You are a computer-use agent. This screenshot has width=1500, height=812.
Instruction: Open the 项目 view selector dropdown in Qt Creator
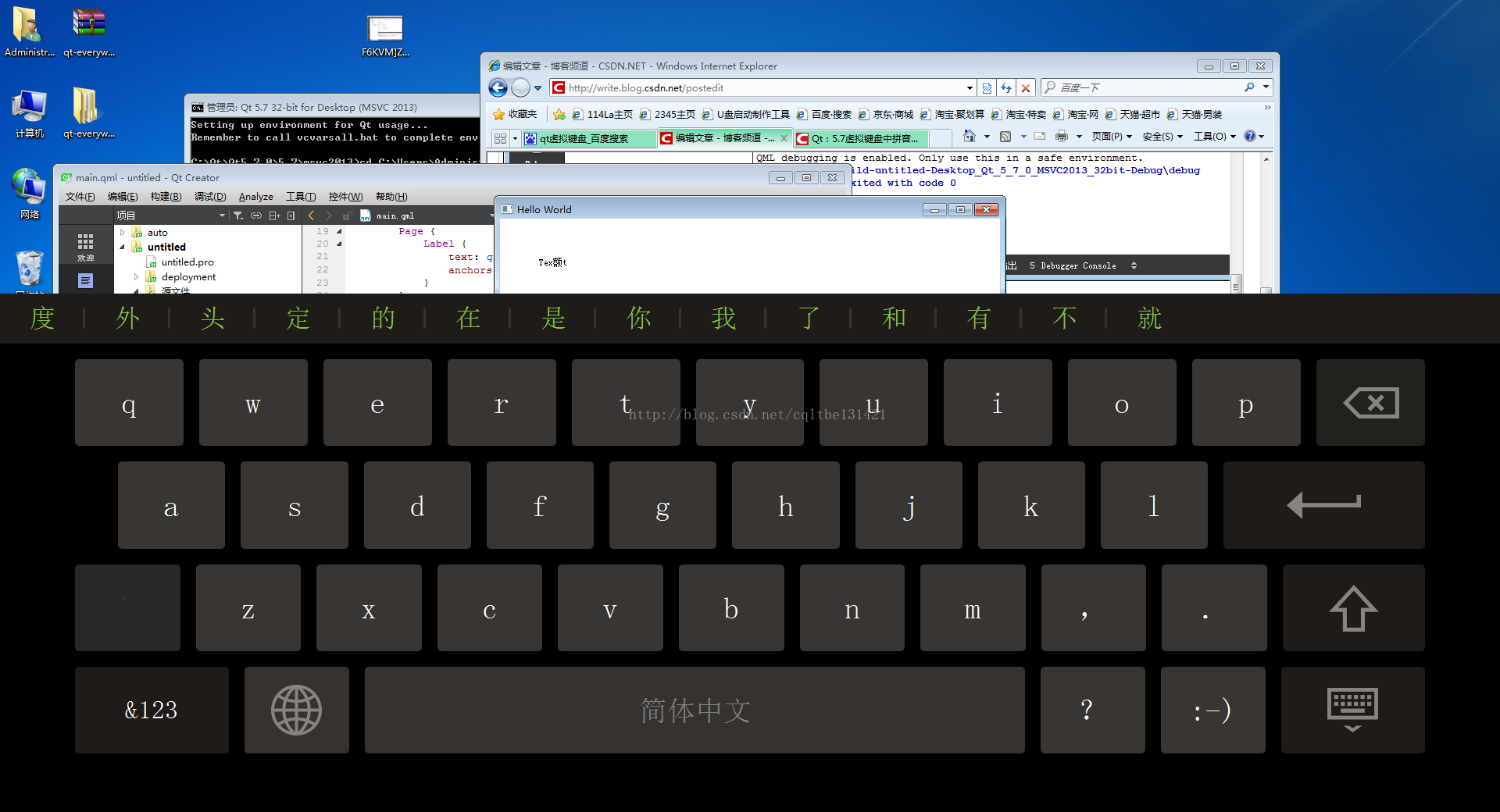coord(170,215)
